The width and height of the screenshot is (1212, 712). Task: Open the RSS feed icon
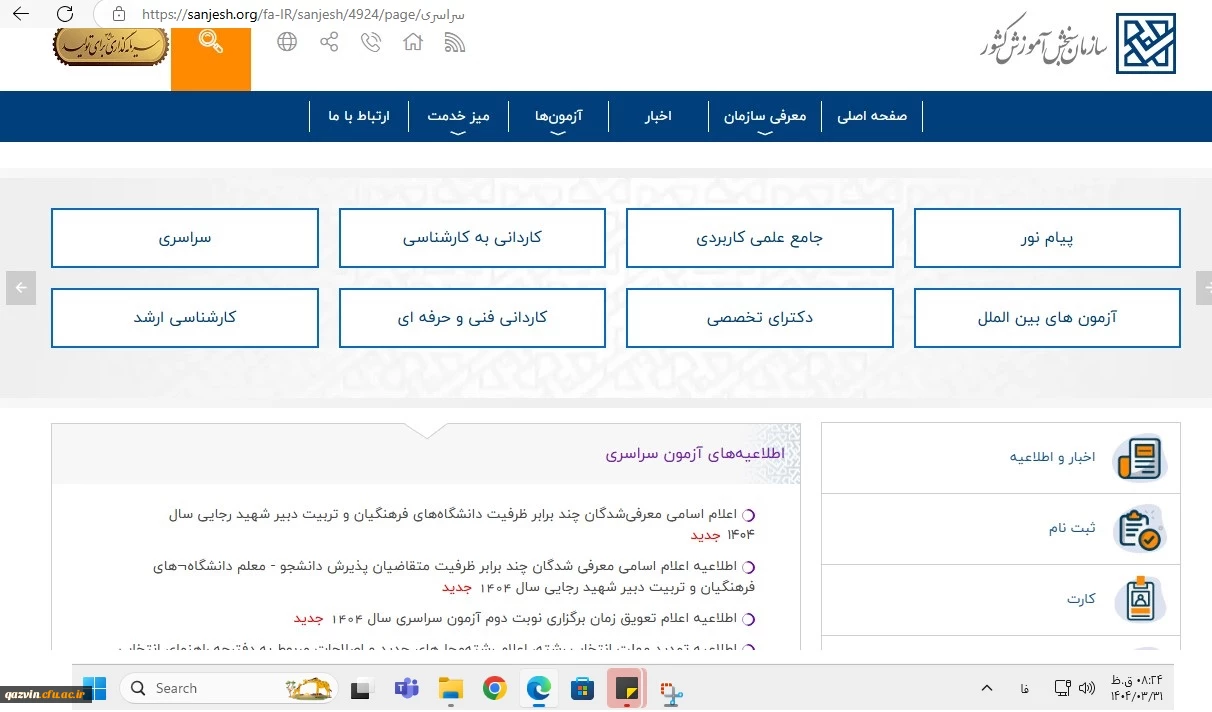pyautogui.click(x=455, y=42)
